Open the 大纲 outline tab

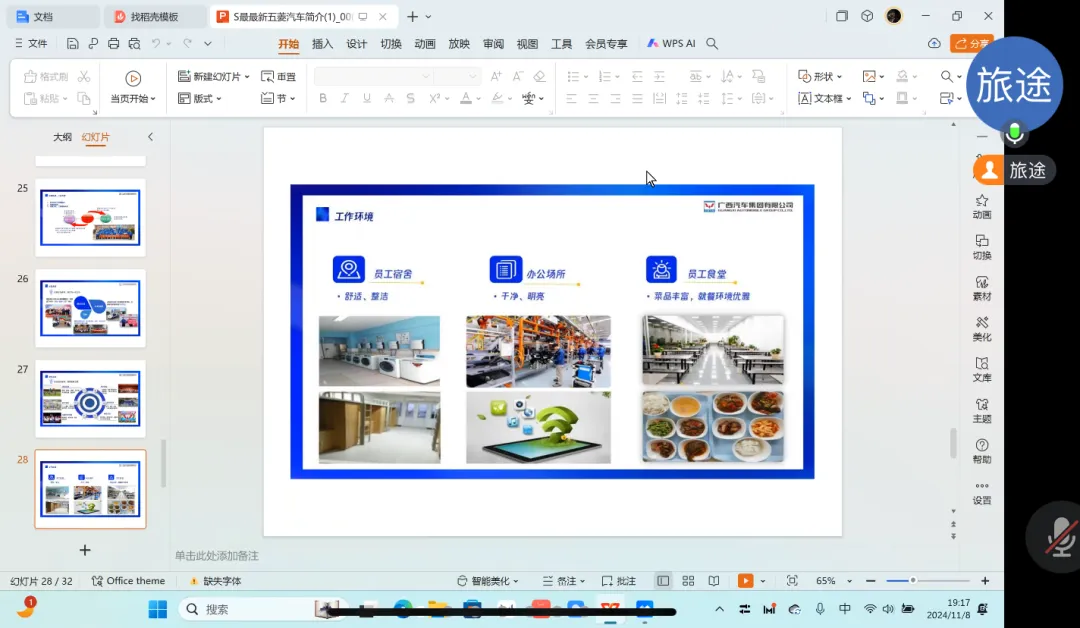62,137
